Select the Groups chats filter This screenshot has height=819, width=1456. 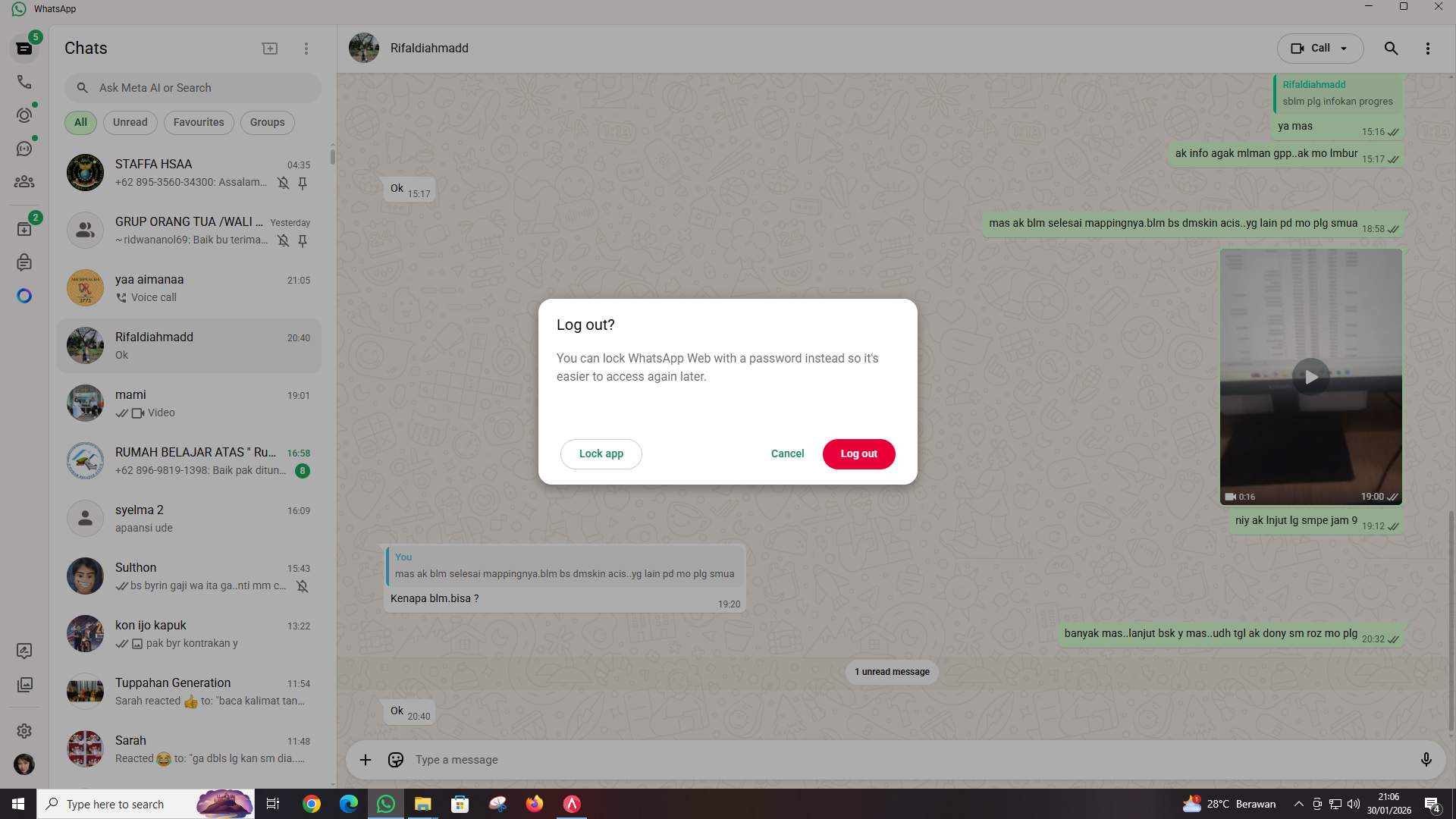(x=267, y=122)
